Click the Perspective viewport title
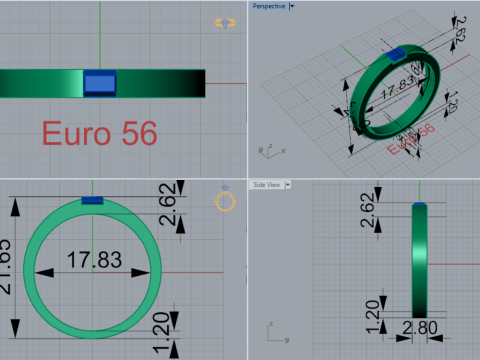 pyautogui.click(x=269, y=6)
